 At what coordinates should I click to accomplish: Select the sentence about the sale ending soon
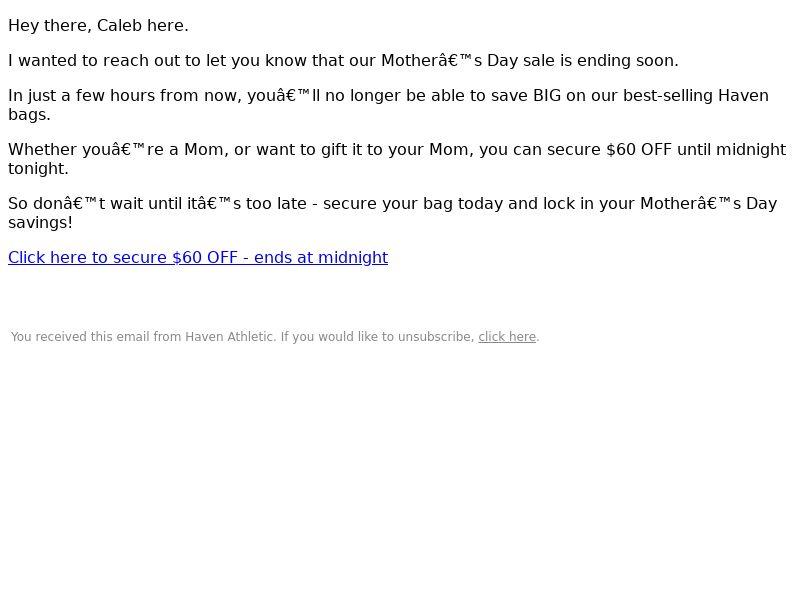pyautogui.click(x=343, y=61)
